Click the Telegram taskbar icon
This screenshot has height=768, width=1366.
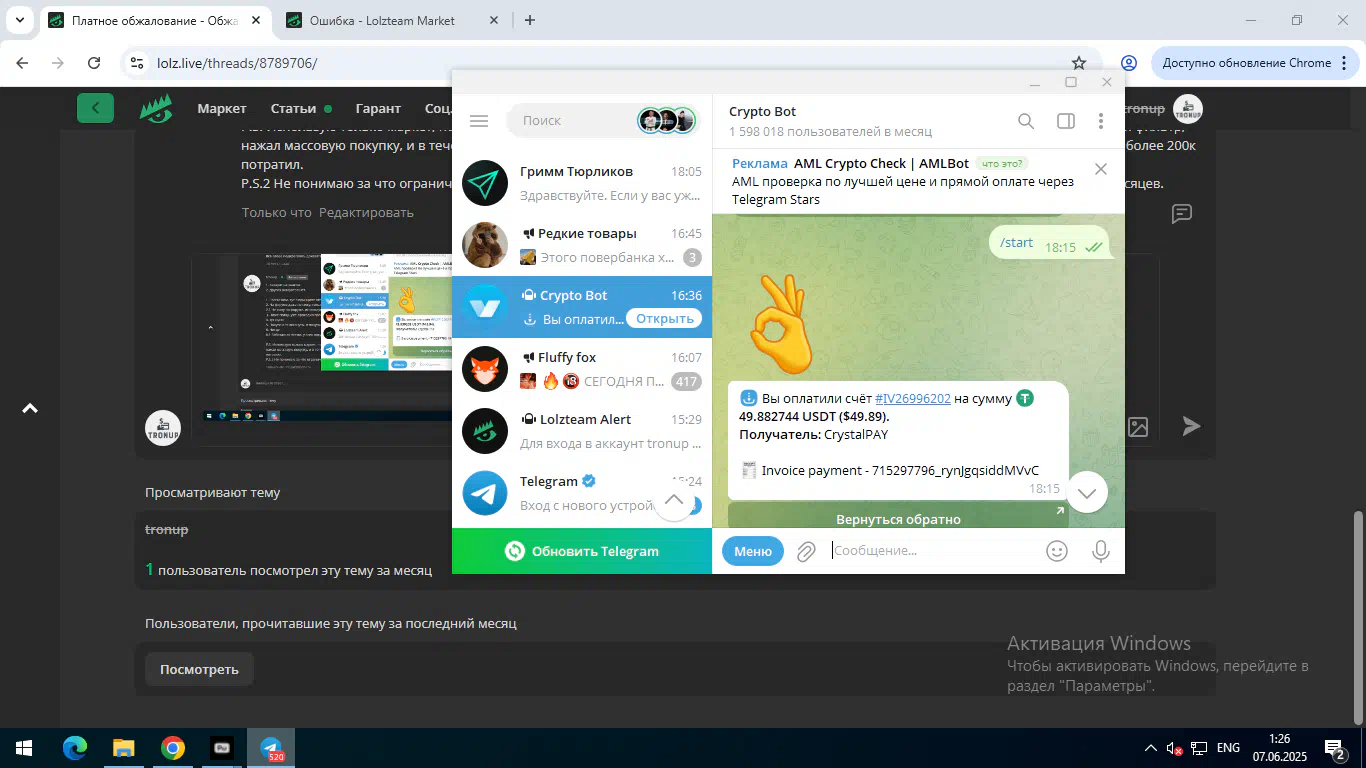pos(271,748)
